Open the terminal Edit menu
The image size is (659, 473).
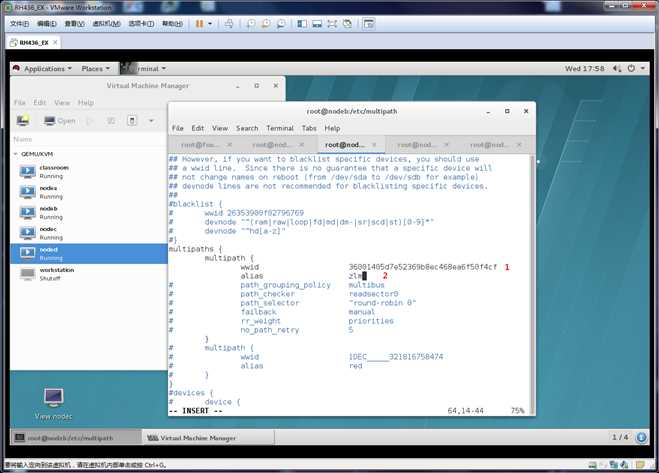(198, 128)
